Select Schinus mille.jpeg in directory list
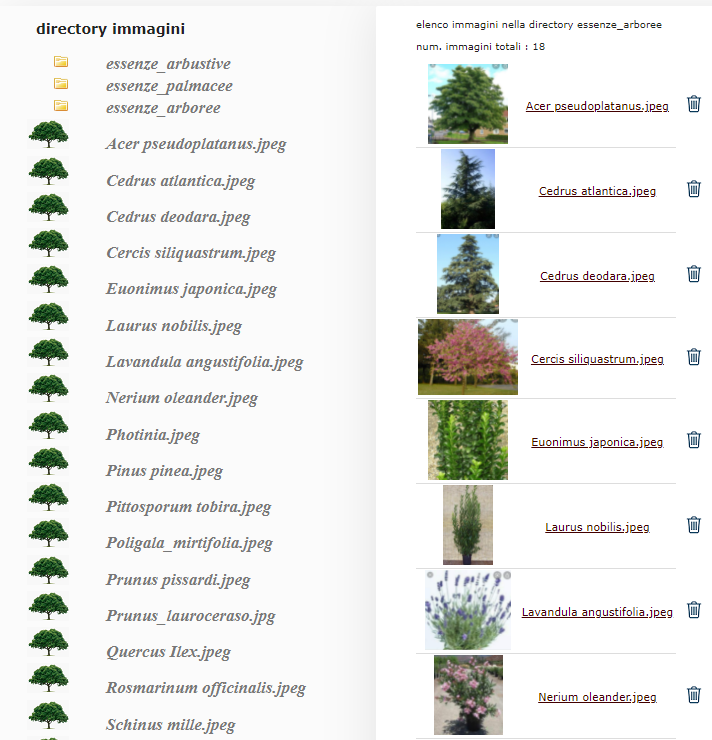 click(x=170, y=725)
